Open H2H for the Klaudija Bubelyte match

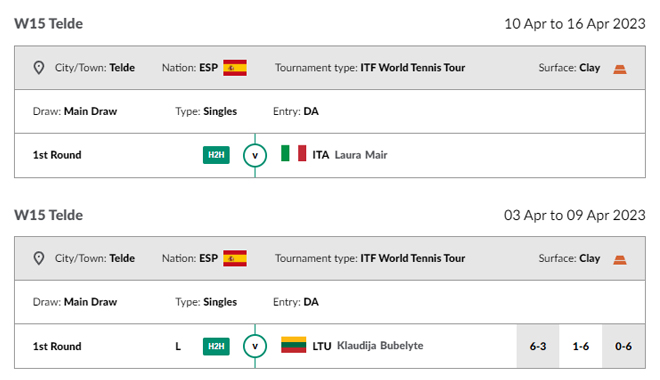pos(216,346)
